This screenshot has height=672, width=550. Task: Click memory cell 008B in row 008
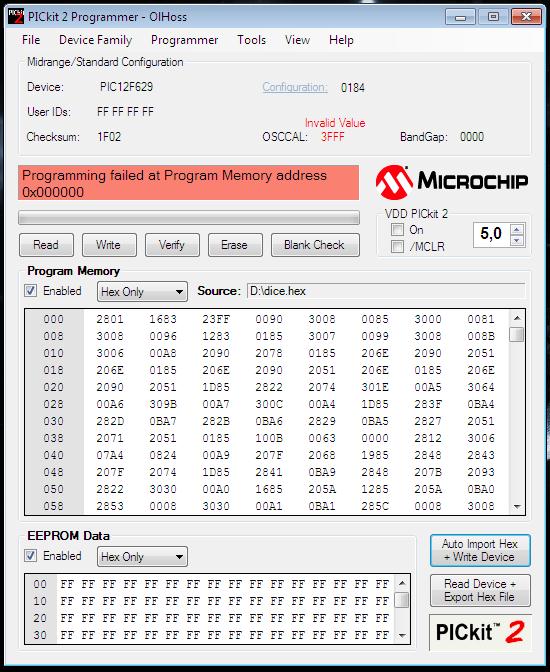(481, 336)
